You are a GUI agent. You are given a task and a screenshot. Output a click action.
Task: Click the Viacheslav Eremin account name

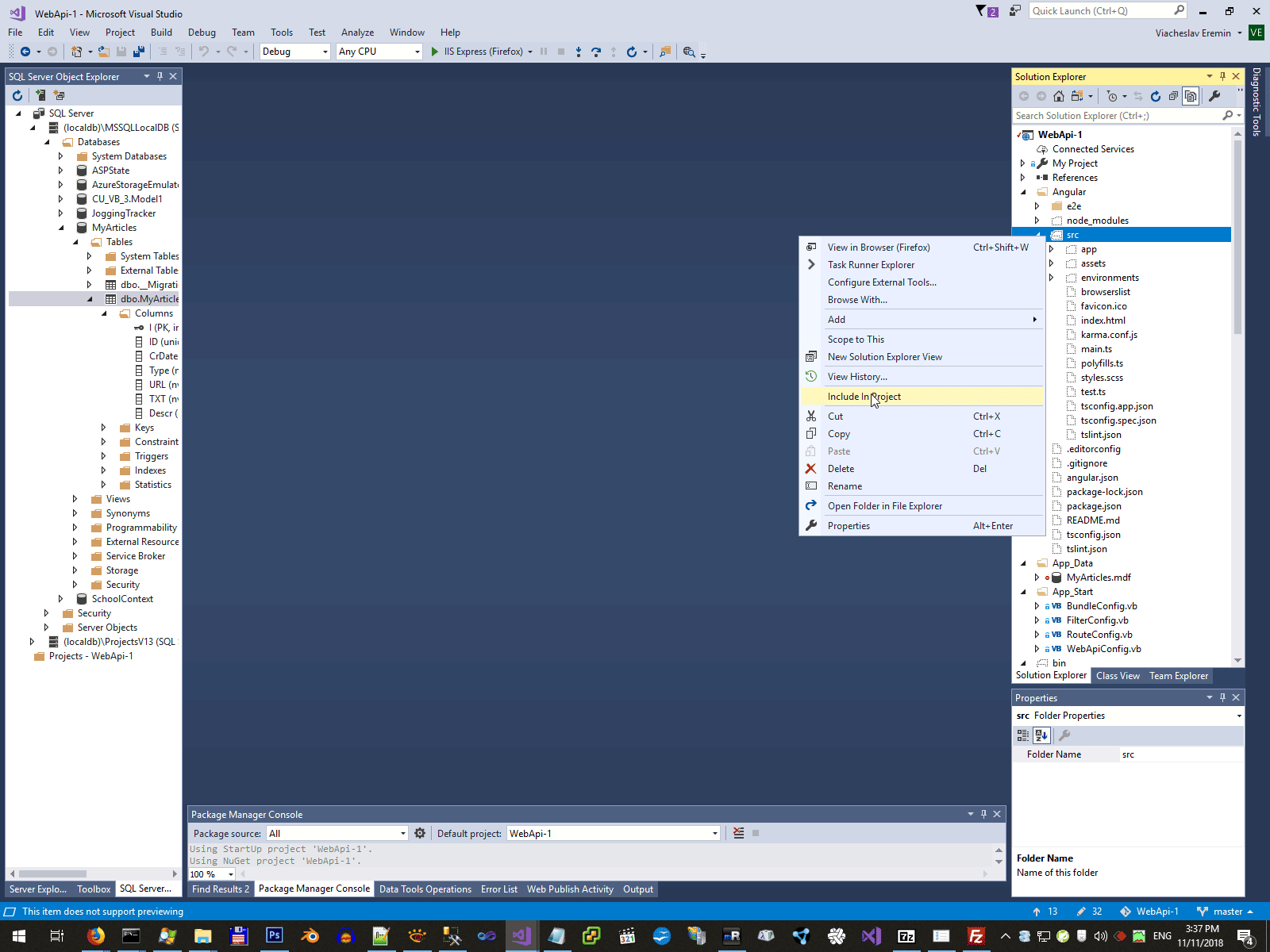click(x=1193, y=33)
